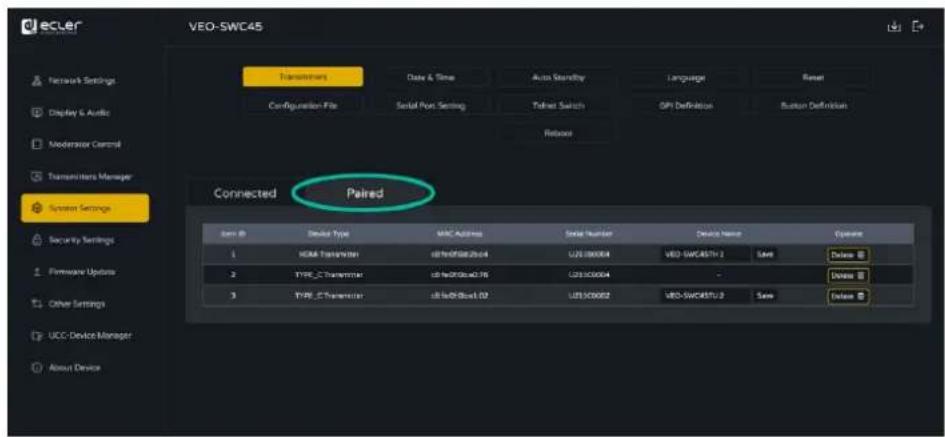Click the System Settings gear icon
The width and height of the screenshot is (945, 437).
coord(36,209)
